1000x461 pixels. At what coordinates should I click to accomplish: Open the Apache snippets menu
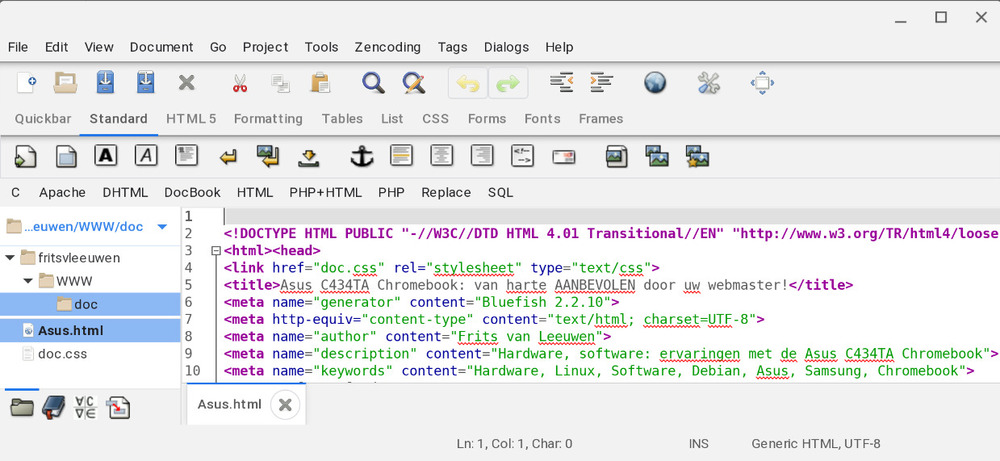pos(62,193)
